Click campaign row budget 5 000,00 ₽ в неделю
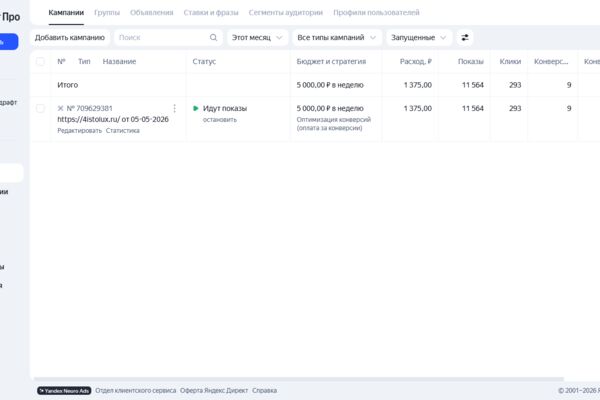Screen dimensions: 600x400 point(330,108)
